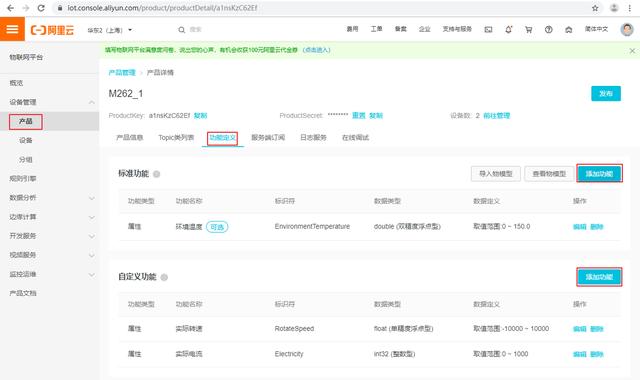
Task: Switch language via 简体中文
Action: (596, 29)
